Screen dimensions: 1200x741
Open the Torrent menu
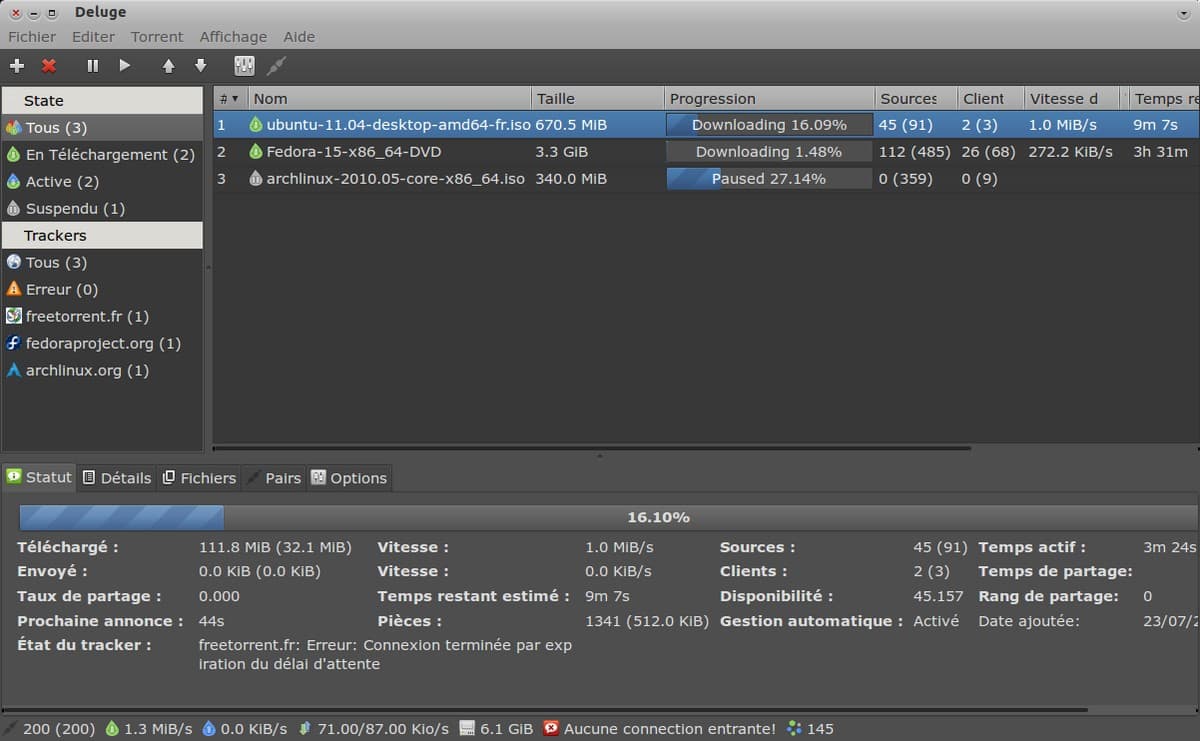click(157, 37)
